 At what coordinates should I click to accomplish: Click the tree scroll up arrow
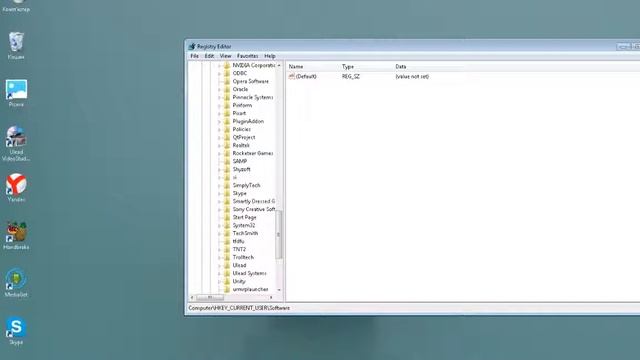[x=279, y=65]
